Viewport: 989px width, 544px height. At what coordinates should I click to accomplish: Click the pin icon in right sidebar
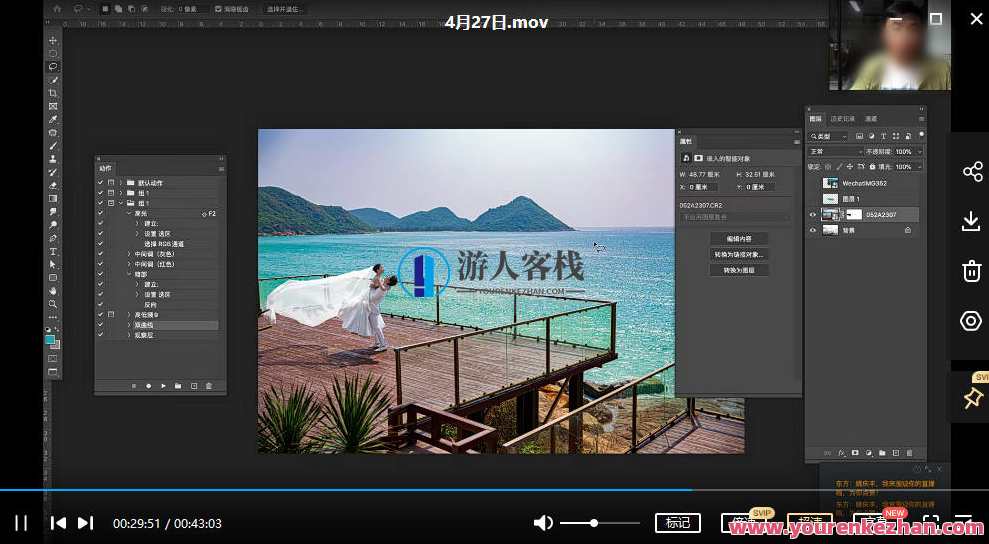tap(971, 398)
